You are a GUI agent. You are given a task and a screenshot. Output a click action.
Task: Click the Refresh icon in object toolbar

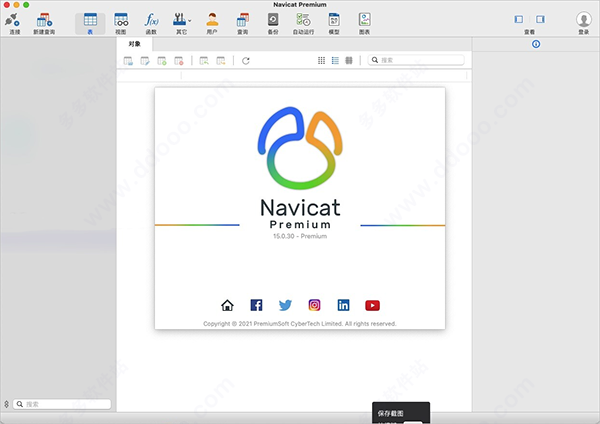246,60
